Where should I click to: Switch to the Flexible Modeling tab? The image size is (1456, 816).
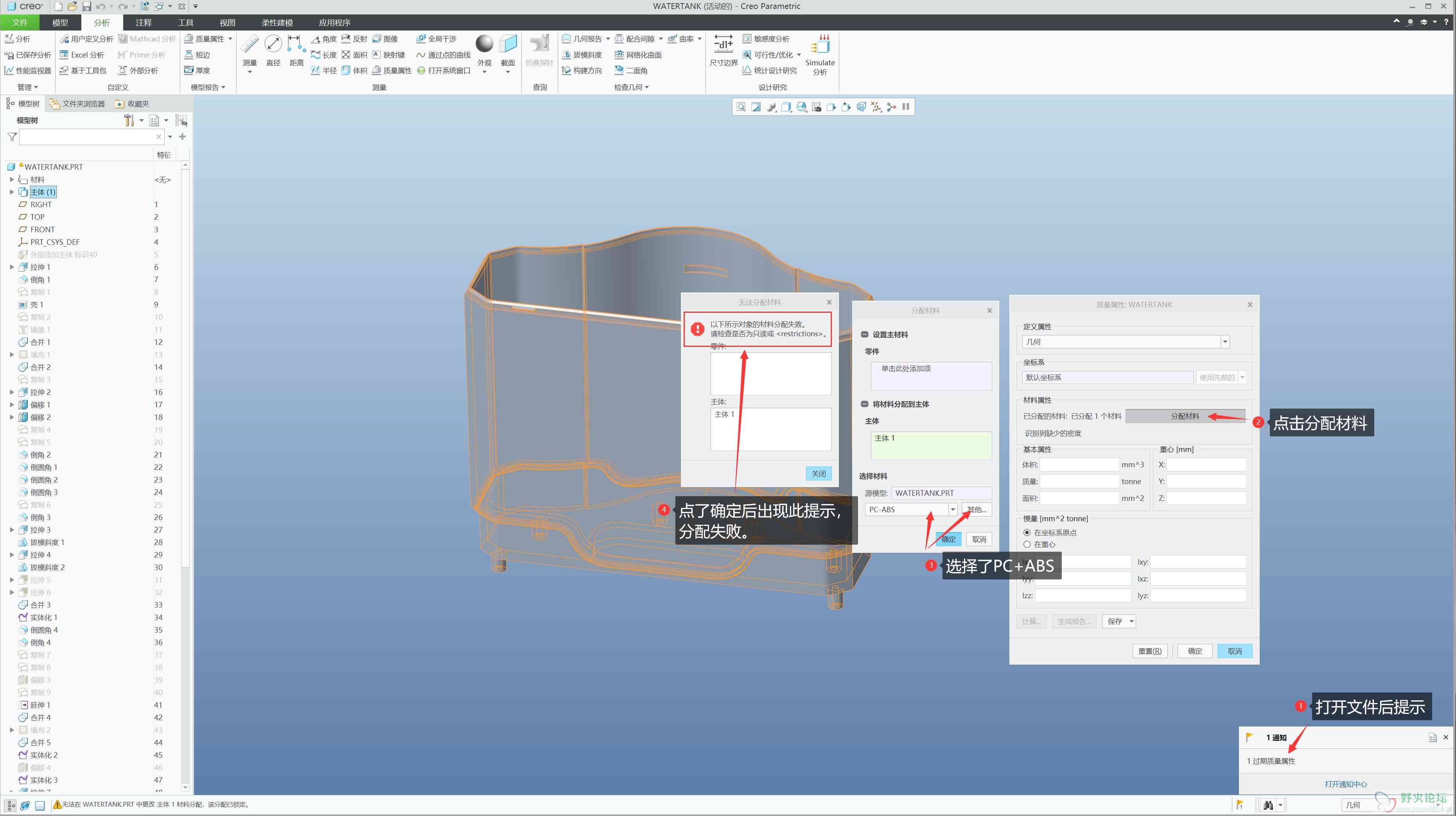[277, 23]
